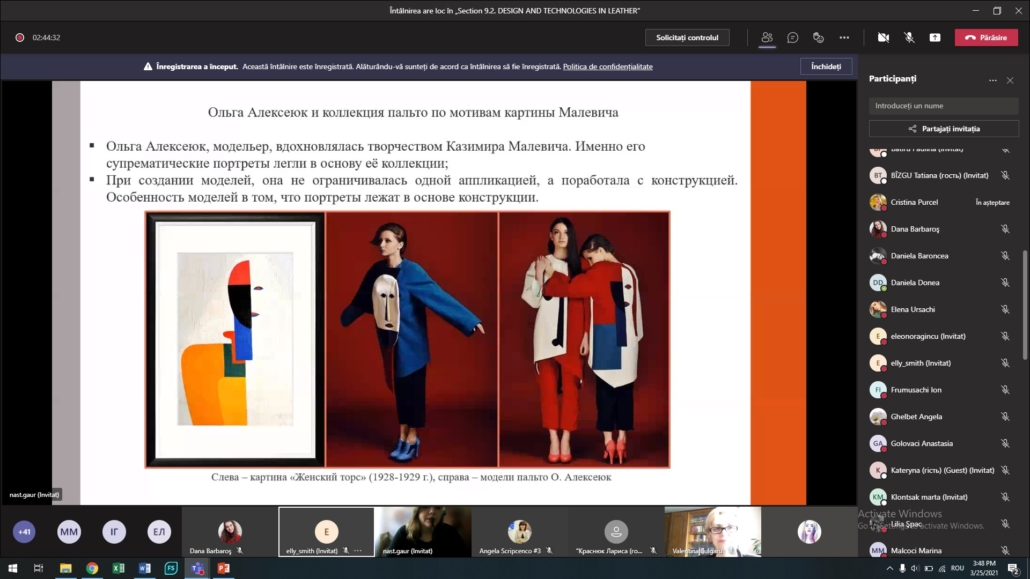Open Windows Start menu

12,568
